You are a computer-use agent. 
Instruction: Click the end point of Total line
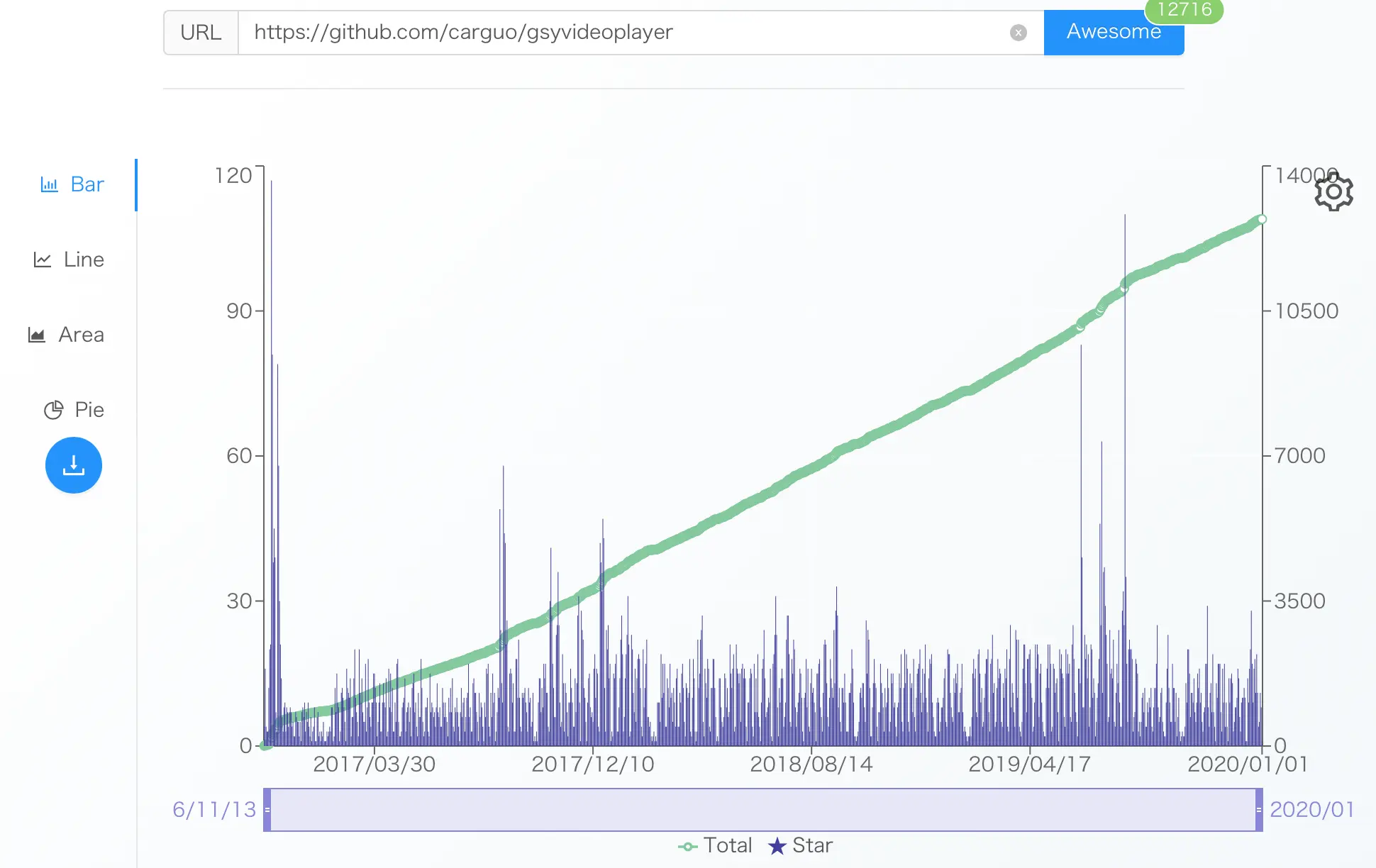[x=1262, y=219]
